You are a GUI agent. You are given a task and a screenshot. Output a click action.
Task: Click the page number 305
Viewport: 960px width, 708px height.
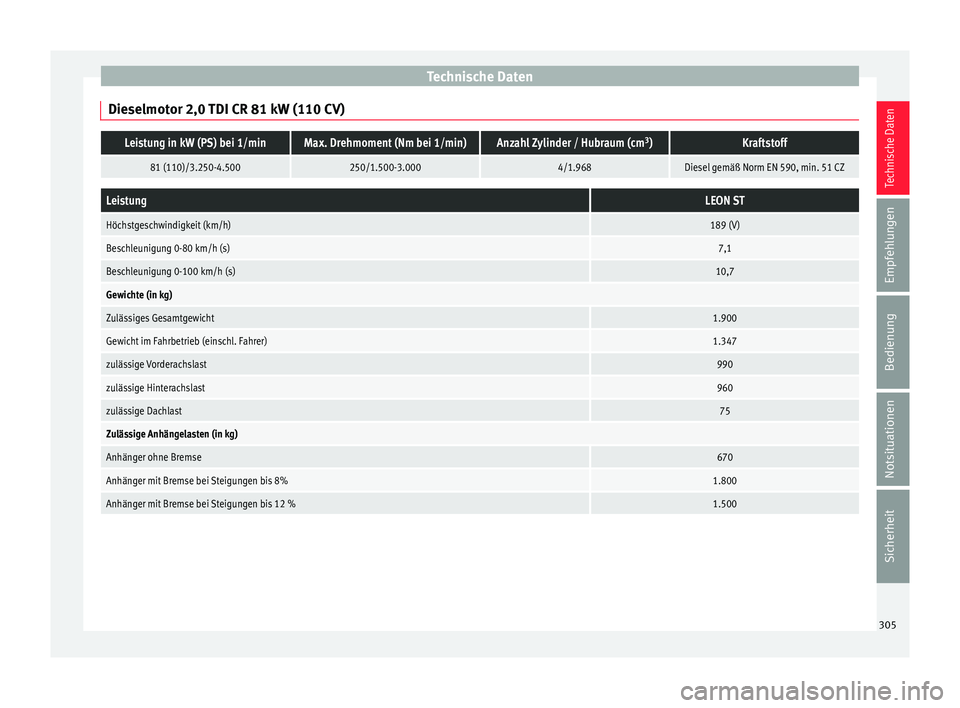887,625
